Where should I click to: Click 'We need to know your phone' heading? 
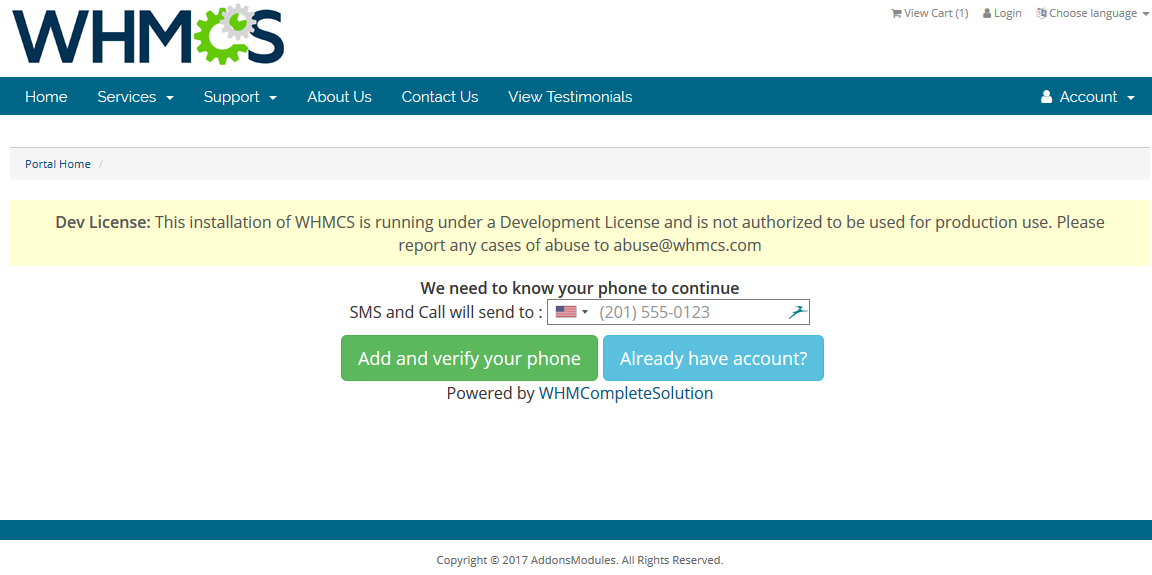pos(580,288)
